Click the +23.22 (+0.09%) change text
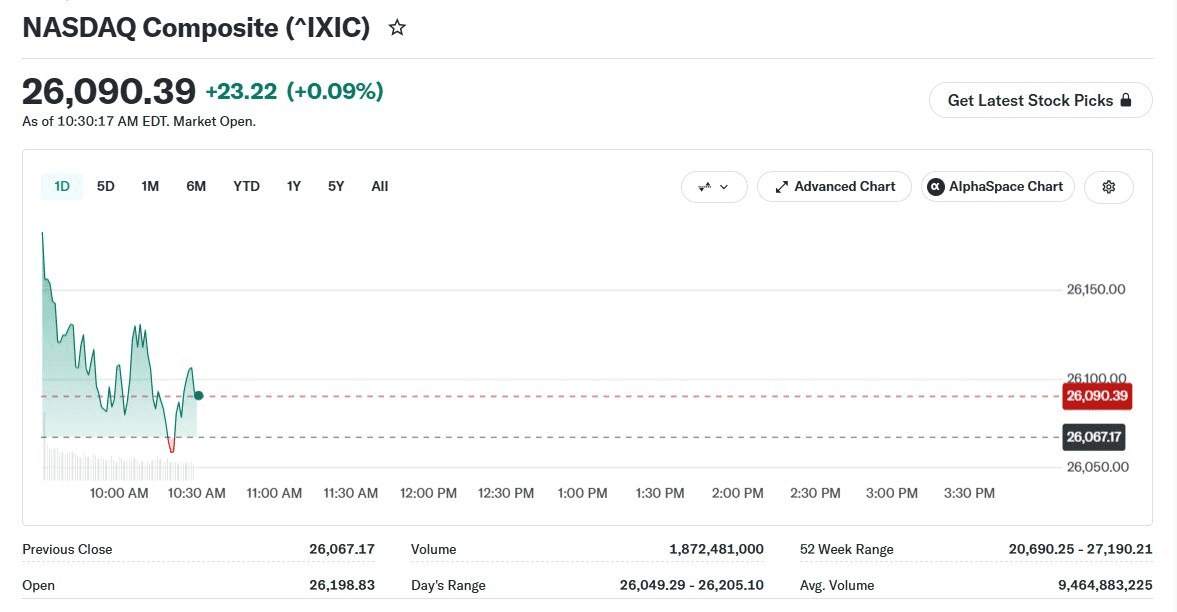 click(294, 92)
